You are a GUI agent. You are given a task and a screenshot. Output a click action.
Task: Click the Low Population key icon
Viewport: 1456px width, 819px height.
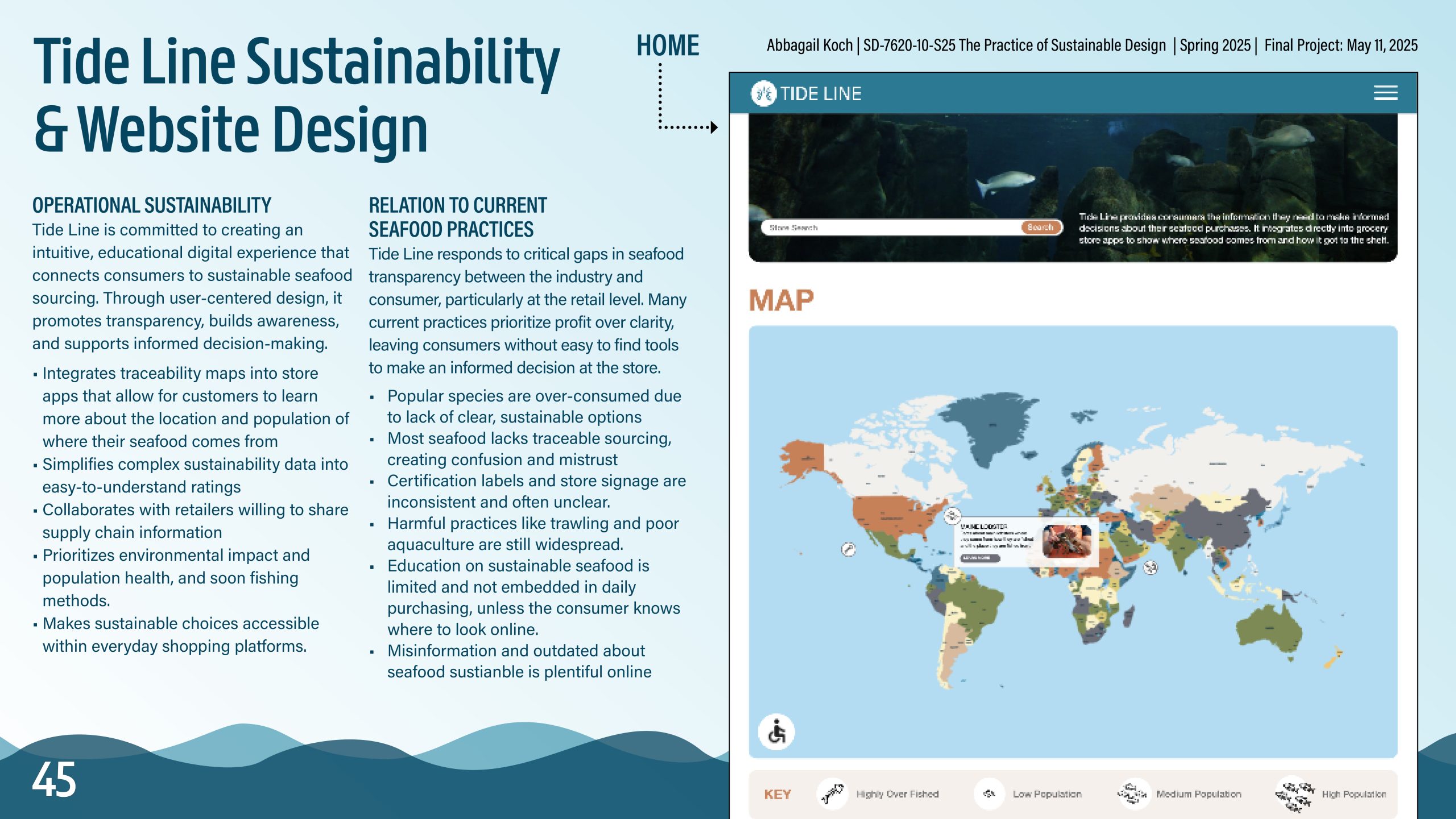coord(989,793)
